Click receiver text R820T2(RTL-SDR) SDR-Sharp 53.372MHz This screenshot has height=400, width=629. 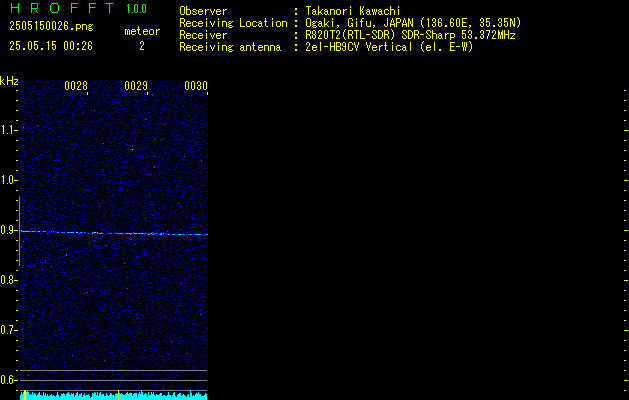click(410, 35)
